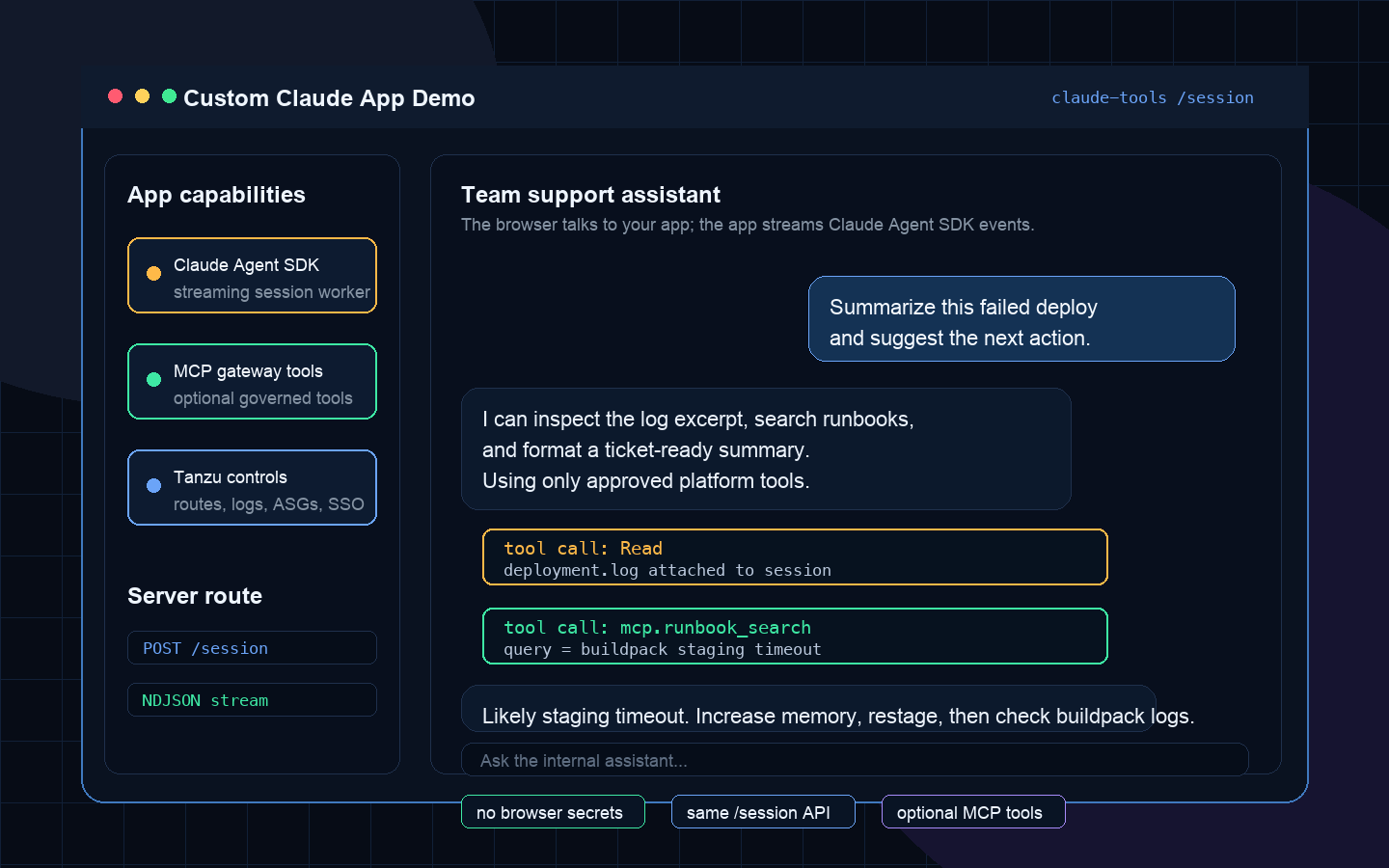The width and height of the screenshot is (1389, 868).
Task: Click the POST /session route entry
Action: 252,648
